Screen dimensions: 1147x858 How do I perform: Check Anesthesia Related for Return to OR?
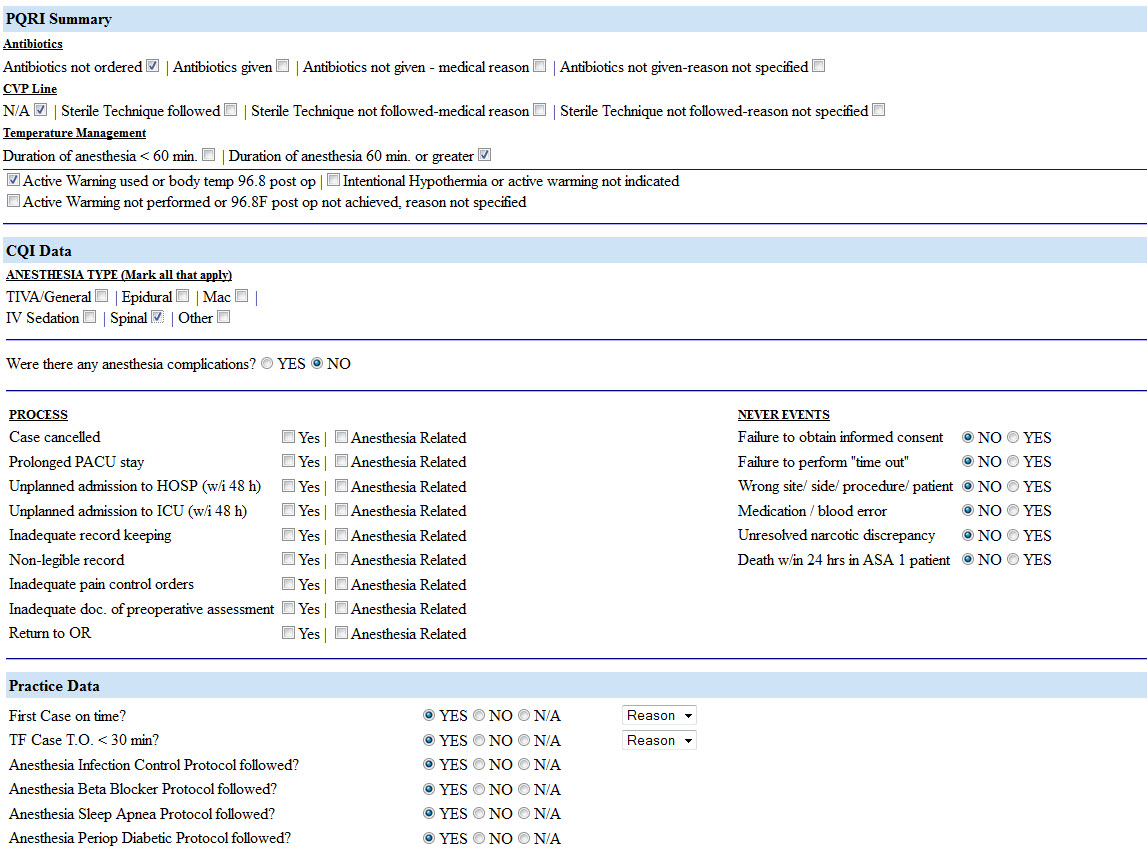click(341, 633)
